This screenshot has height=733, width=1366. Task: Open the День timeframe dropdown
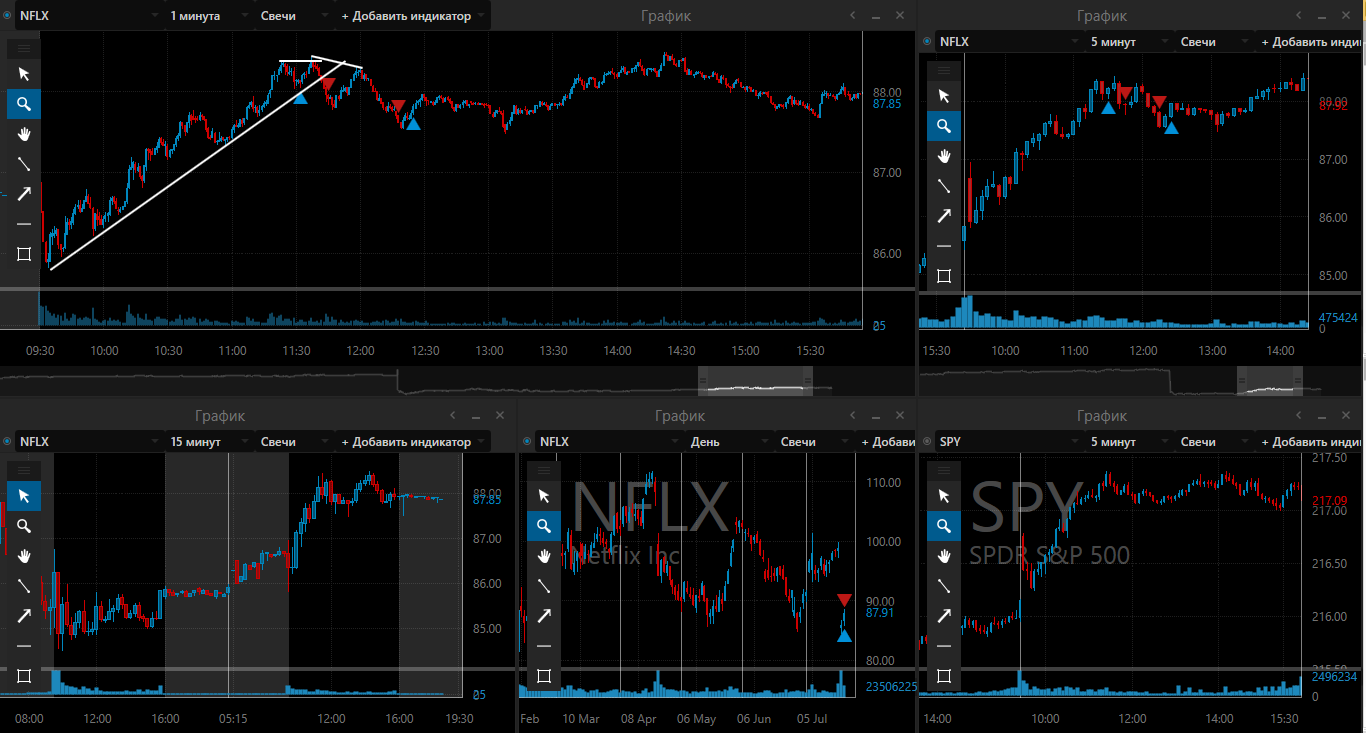tap(728, 441)
